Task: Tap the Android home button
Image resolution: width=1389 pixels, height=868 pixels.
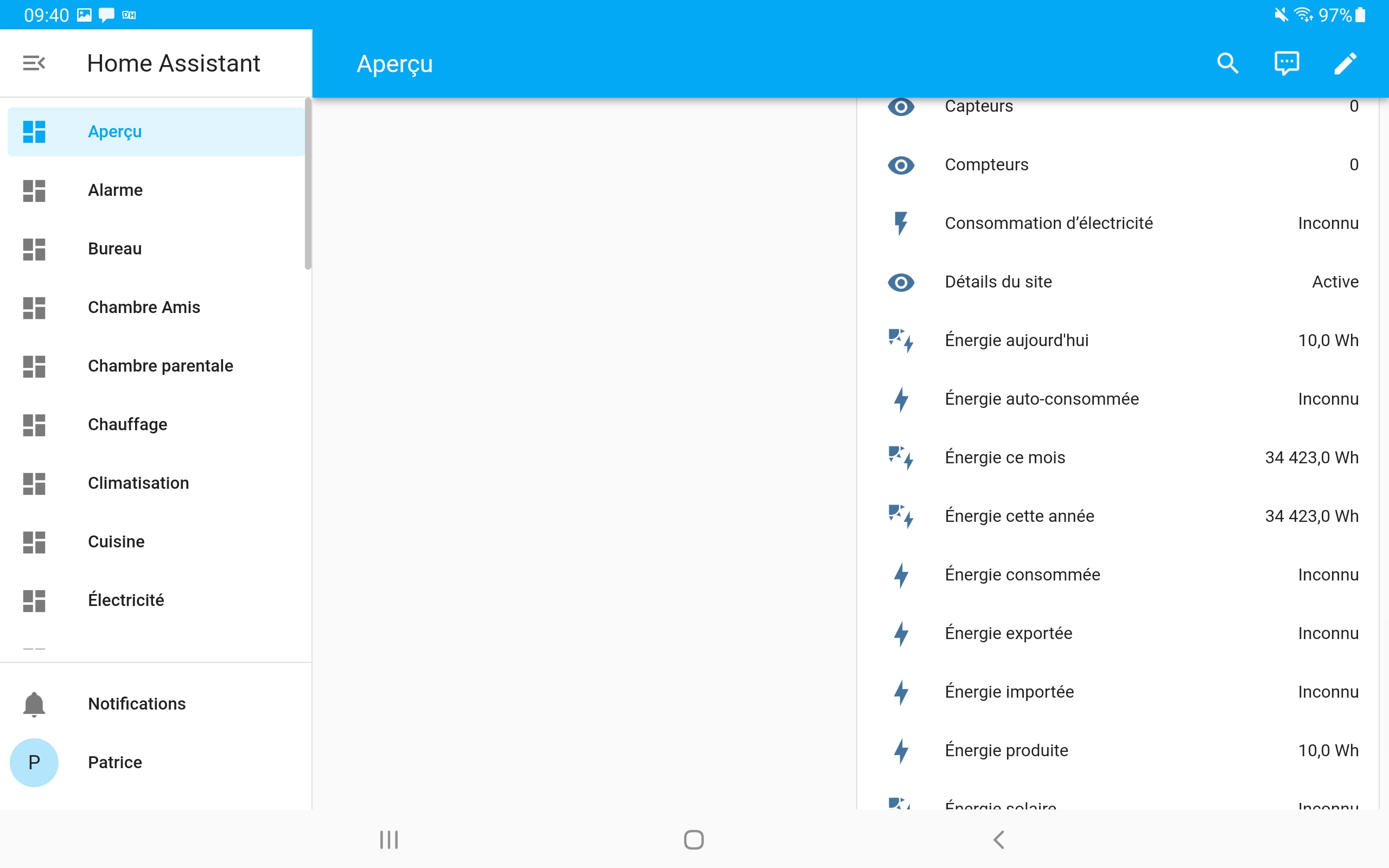Action: [x=694, y=839]
